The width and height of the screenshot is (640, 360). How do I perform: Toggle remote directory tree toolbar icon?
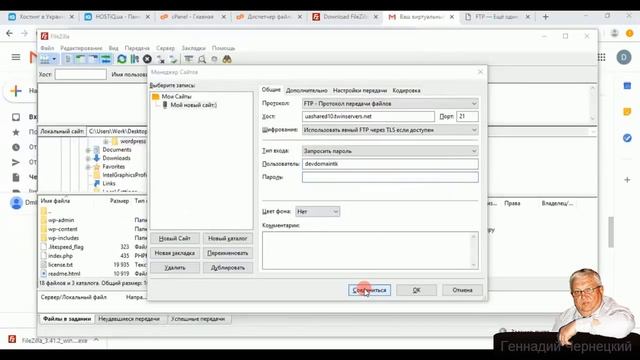93,59
